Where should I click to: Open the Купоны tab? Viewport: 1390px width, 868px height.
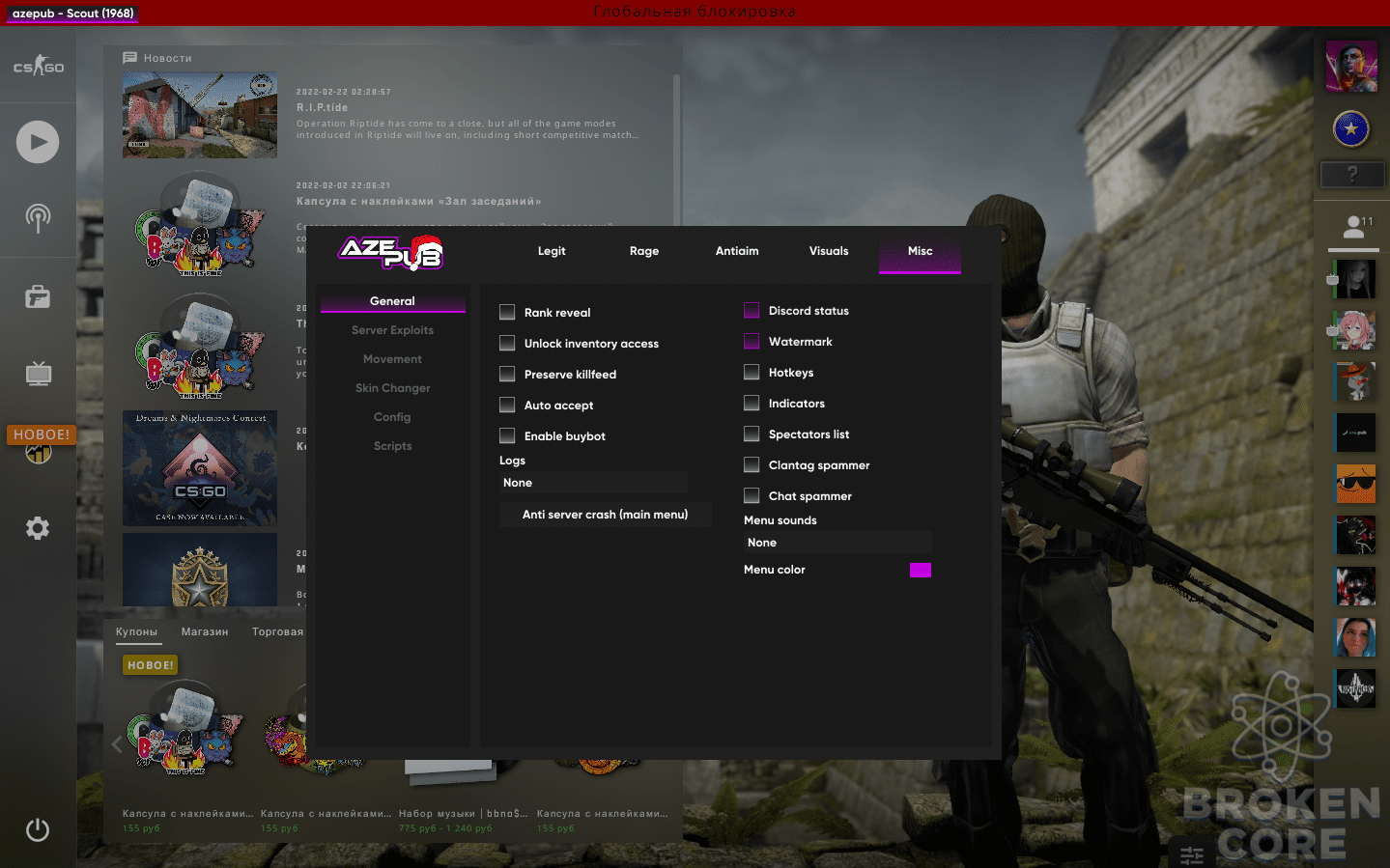click(x=136, y=631)
